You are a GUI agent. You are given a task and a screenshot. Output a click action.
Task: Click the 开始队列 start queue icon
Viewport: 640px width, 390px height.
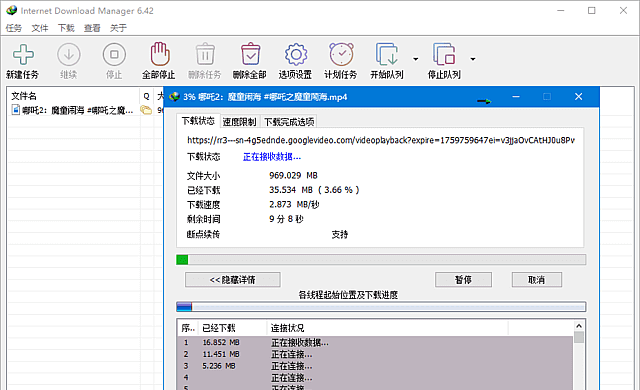pos(387,54)
